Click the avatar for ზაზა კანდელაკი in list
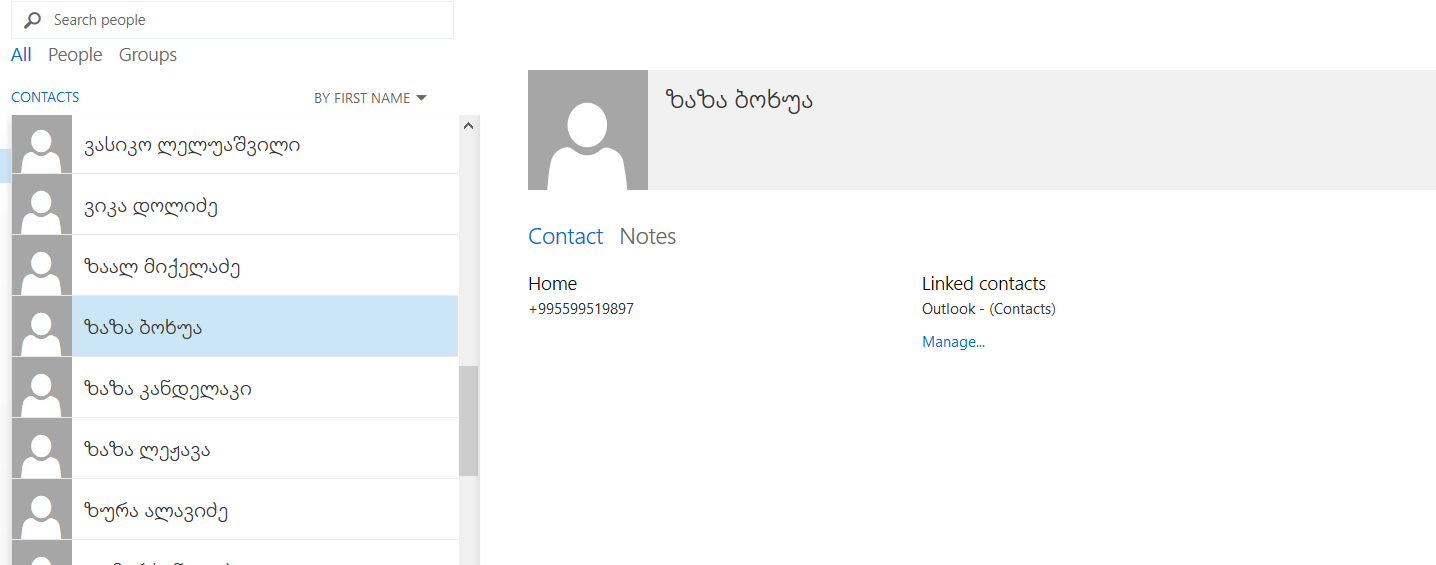This screenshot has height=565, width=1436. [42, 388]
